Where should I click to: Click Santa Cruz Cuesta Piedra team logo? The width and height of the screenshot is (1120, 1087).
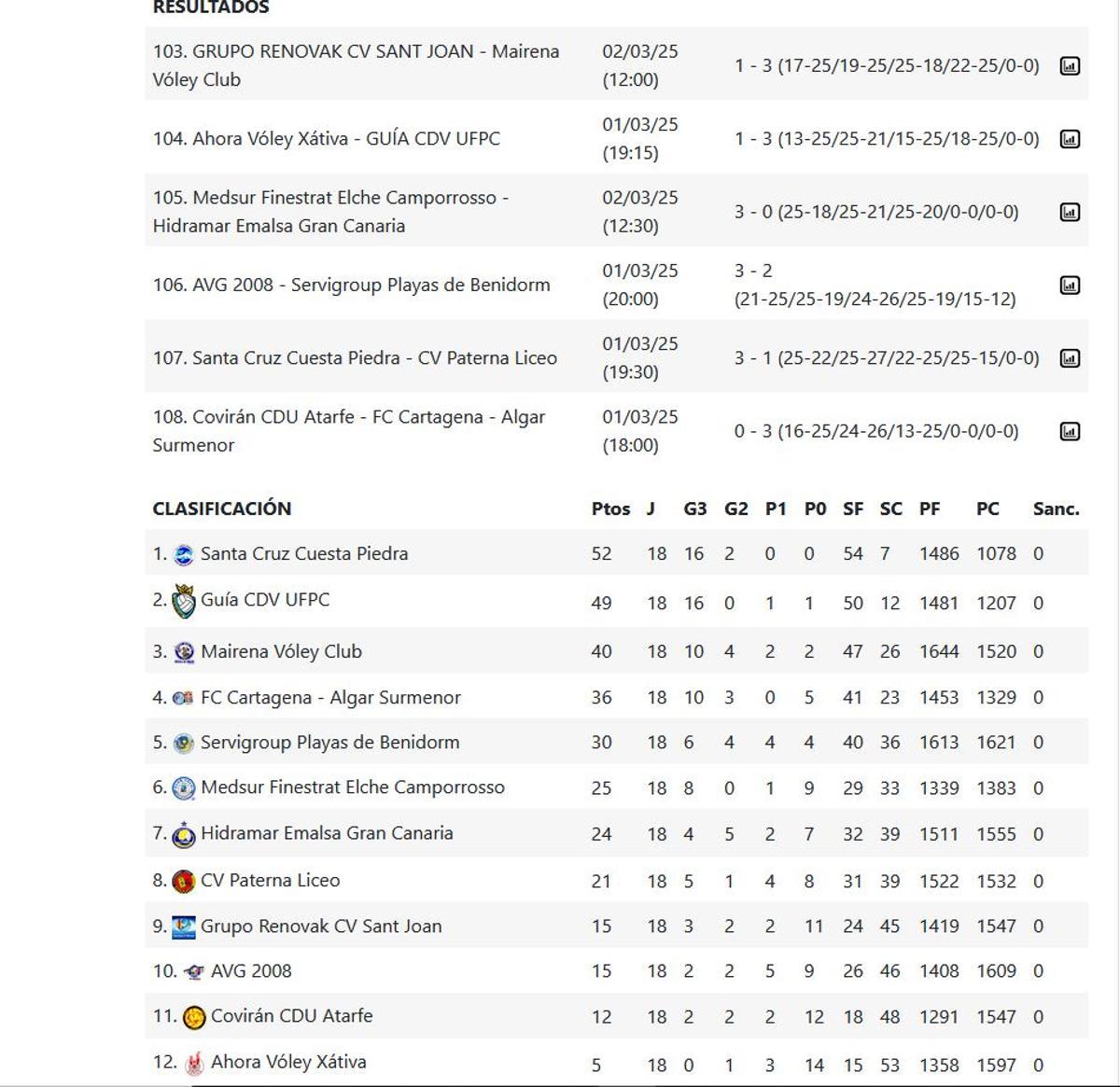coord(184,555)
